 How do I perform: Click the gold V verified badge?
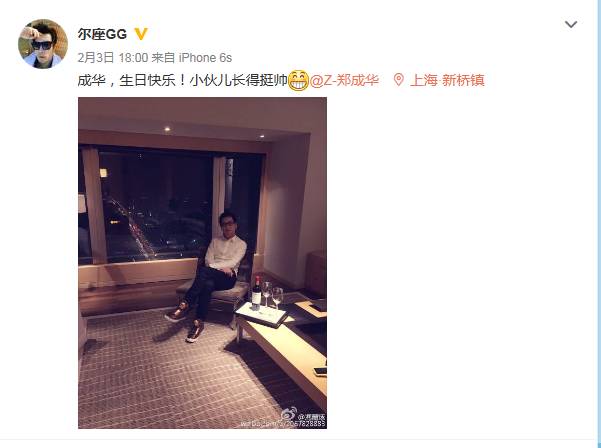[141, 34]
